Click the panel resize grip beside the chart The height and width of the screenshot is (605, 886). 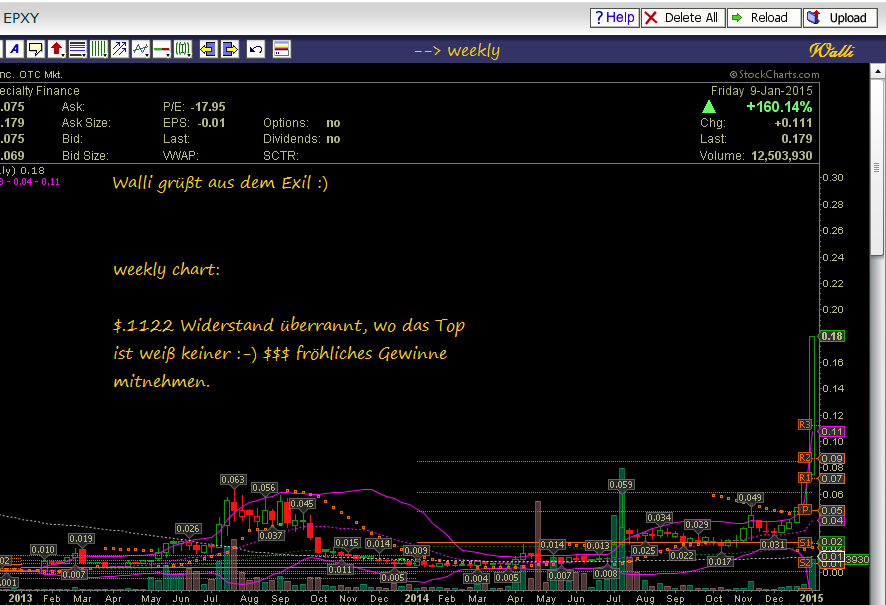click(x=877, y=167)
